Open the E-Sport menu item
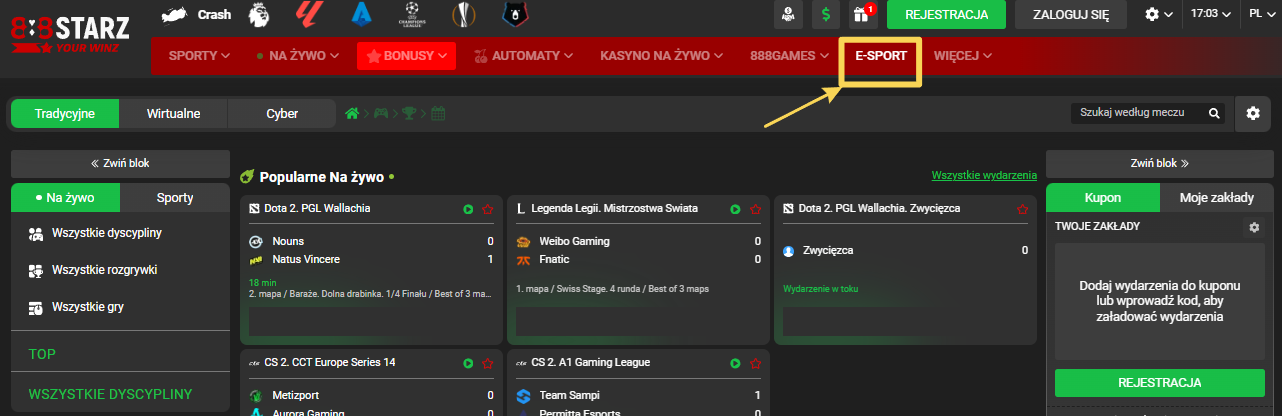The width and height of the screenshot is (1282, 416). coord(880,56)
